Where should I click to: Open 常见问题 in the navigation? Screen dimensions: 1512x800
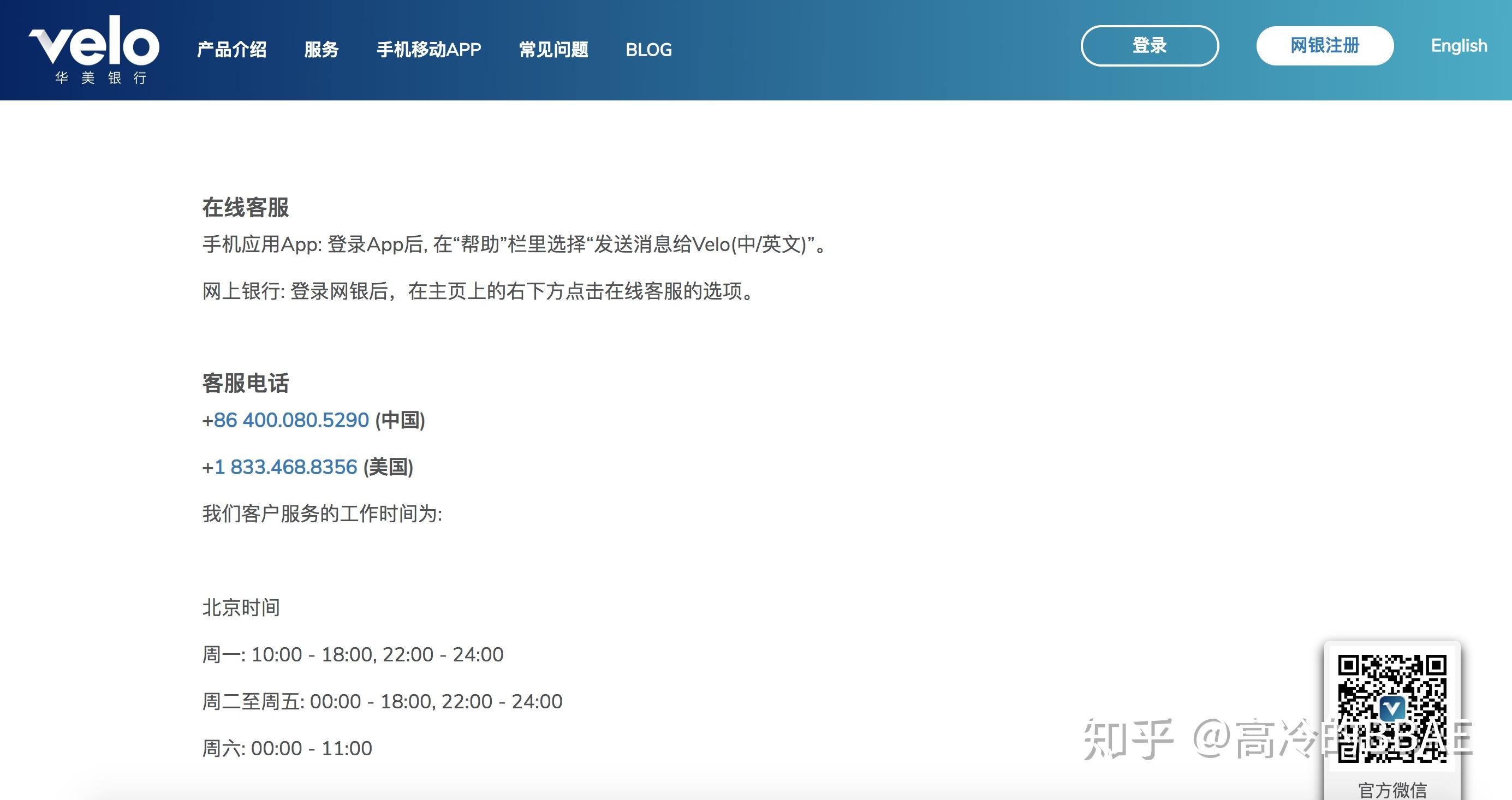click(553, 50)
